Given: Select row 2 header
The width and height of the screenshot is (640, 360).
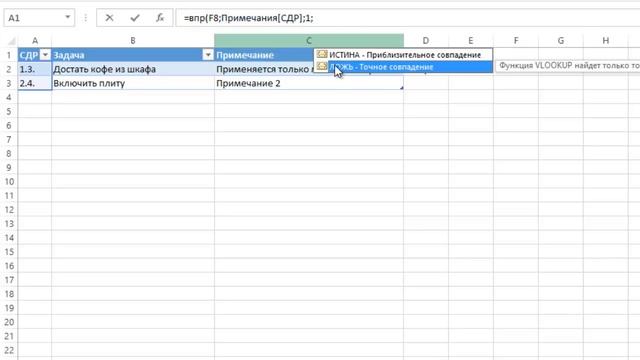Looking at the screenshot, I should (x=9, y=69).
